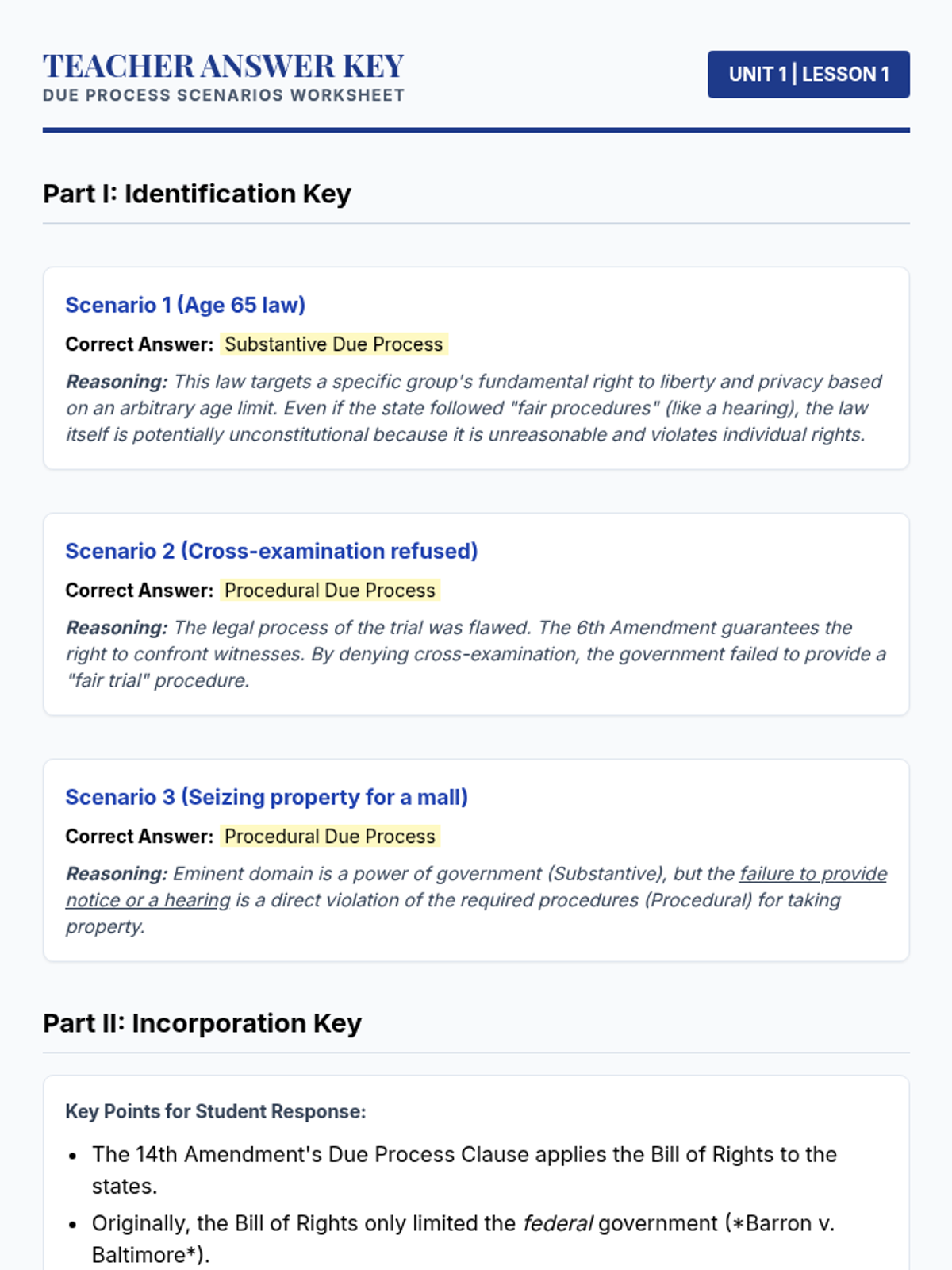Screen dimensions: 952x1270
Task: Click the Scenario 2 reasoning about 6th Amendment
Action: [x=474, y=654]
